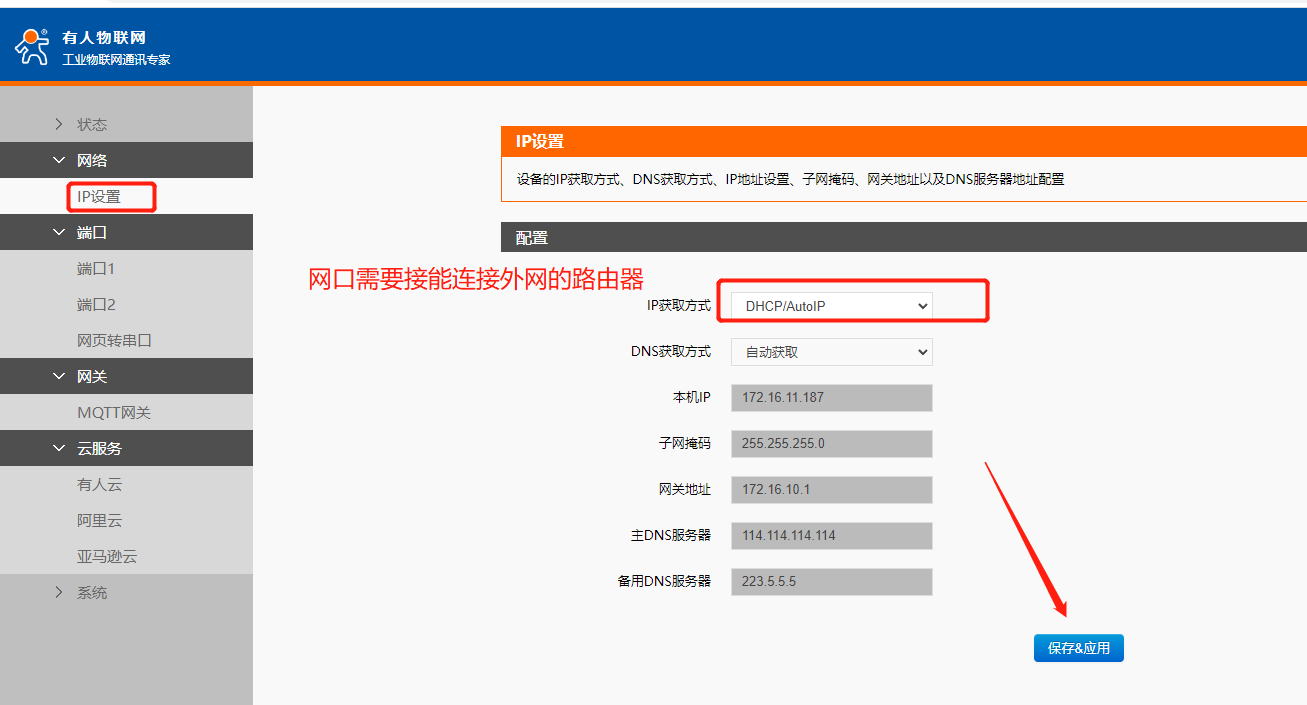
Task: Collapse the 网络 section chevron
Action: tap(59, 160)
